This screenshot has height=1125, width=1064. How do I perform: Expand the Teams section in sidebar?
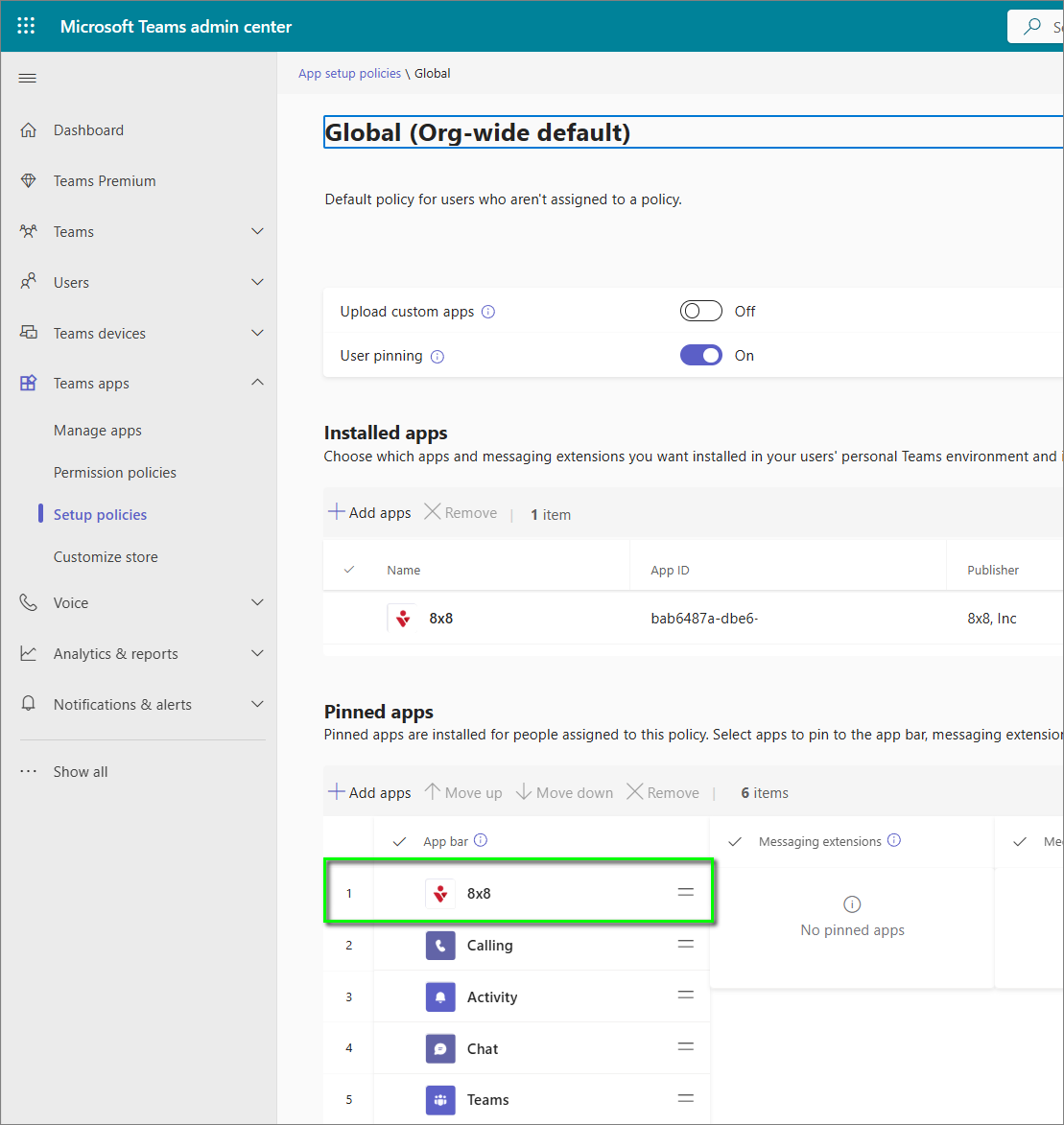(256, 232)
